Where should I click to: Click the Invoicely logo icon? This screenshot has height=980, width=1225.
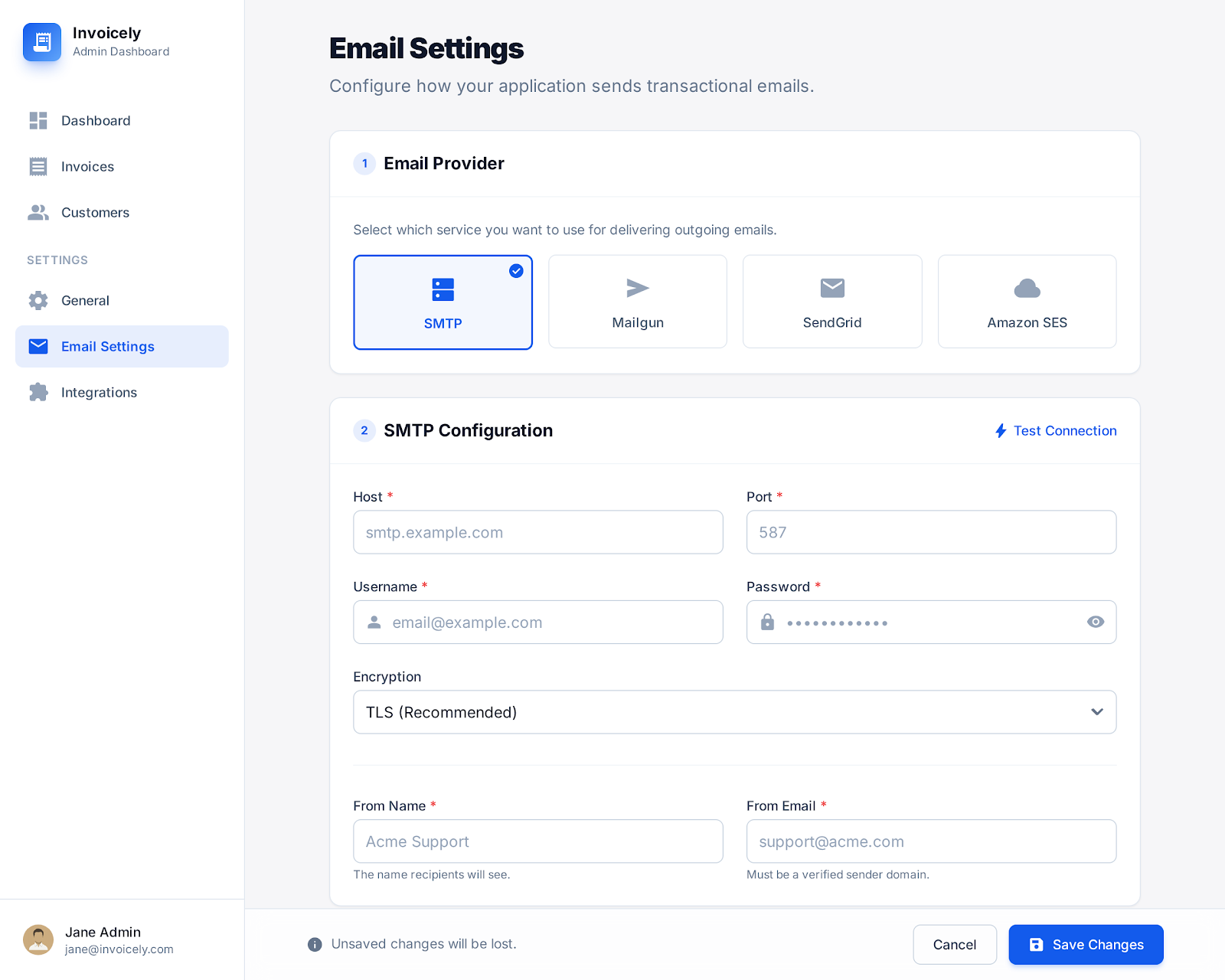tap(42, 42)
